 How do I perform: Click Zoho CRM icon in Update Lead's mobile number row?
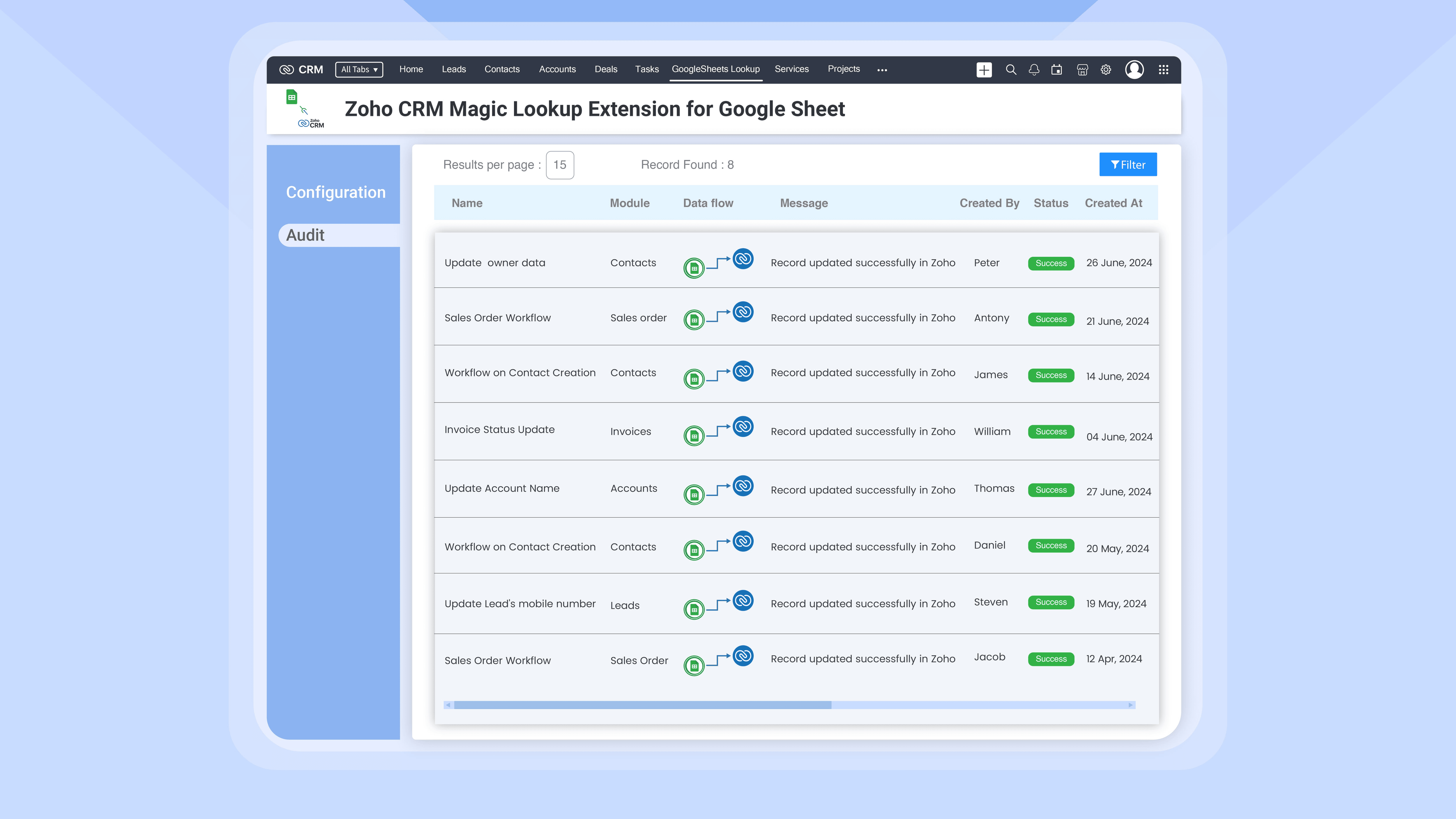(743, 600)
